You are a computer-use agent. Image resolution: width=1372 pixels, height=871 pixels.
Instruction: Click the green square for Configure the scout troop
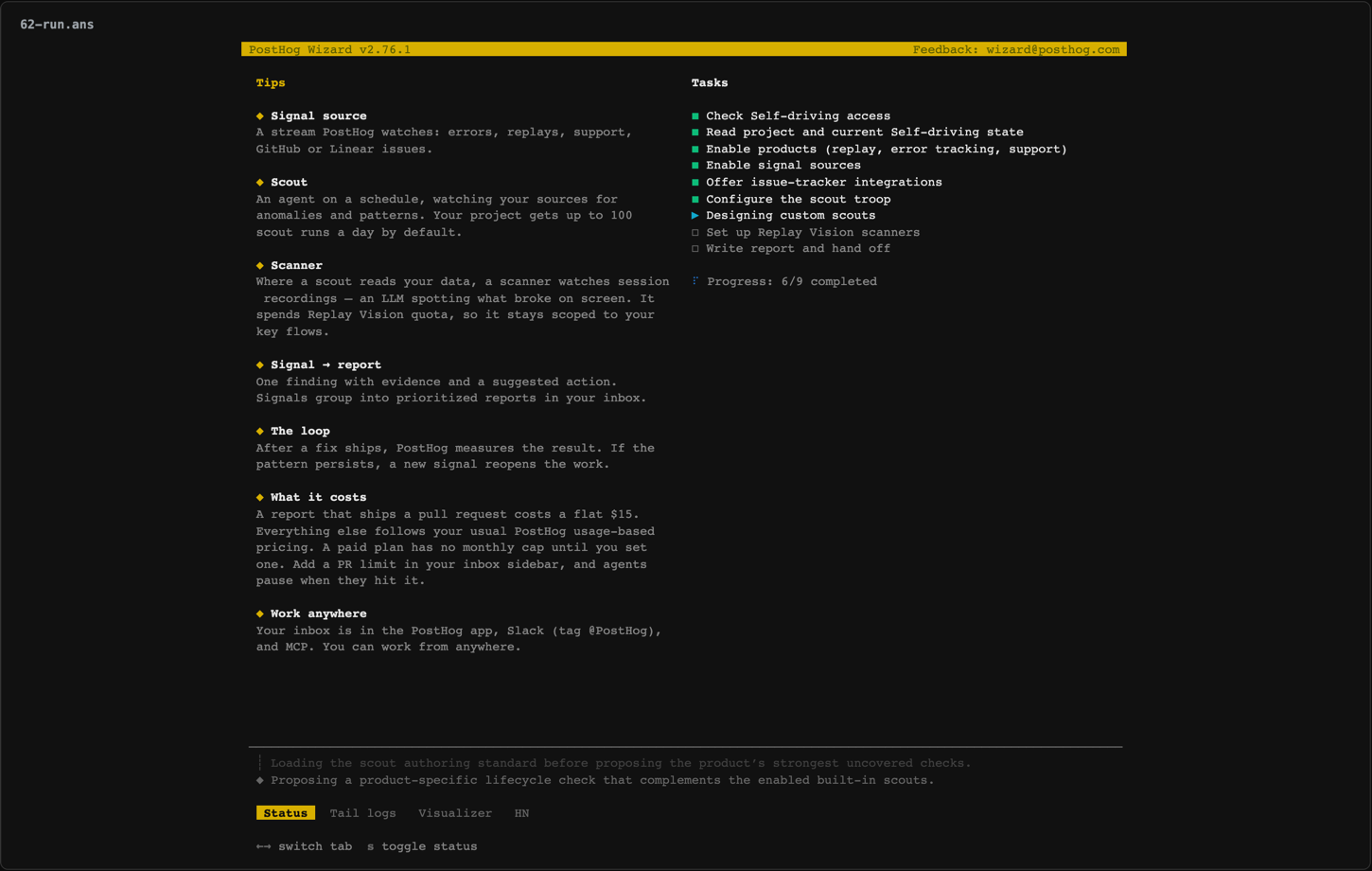(695, 200)
